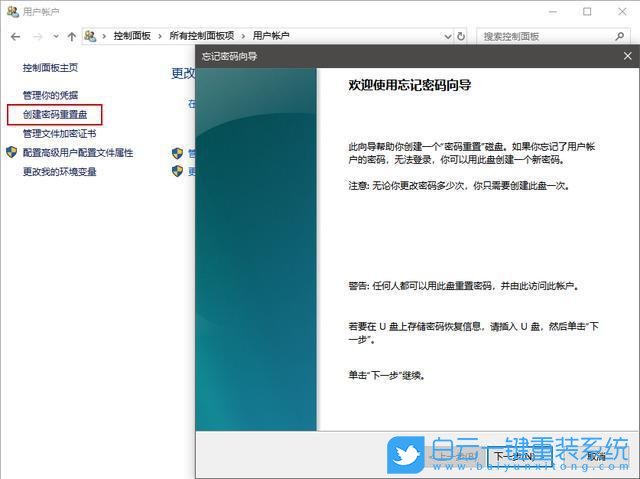Click the heading 欢迎使用忘记密码向导
The width and height of the screenshot is (640, 479).
410,85
